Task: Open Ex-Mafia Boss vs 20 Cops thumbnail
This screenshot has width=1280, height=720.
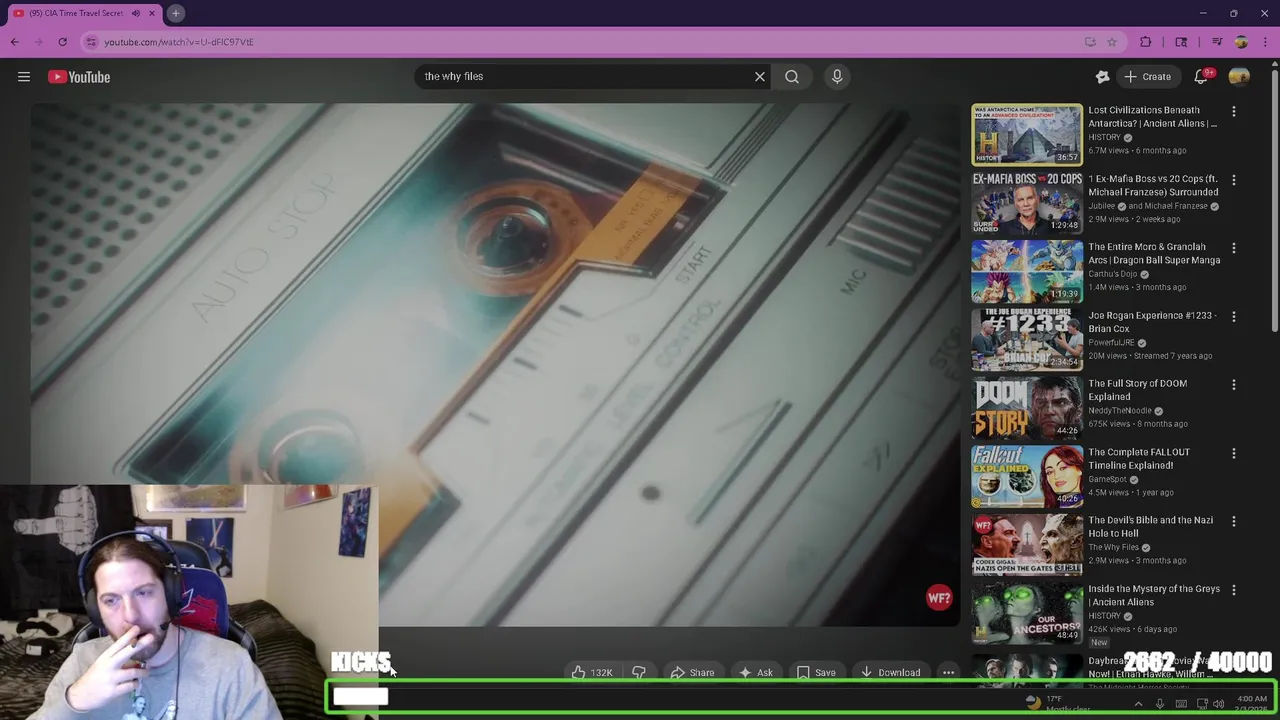Action: (1027, 203)
